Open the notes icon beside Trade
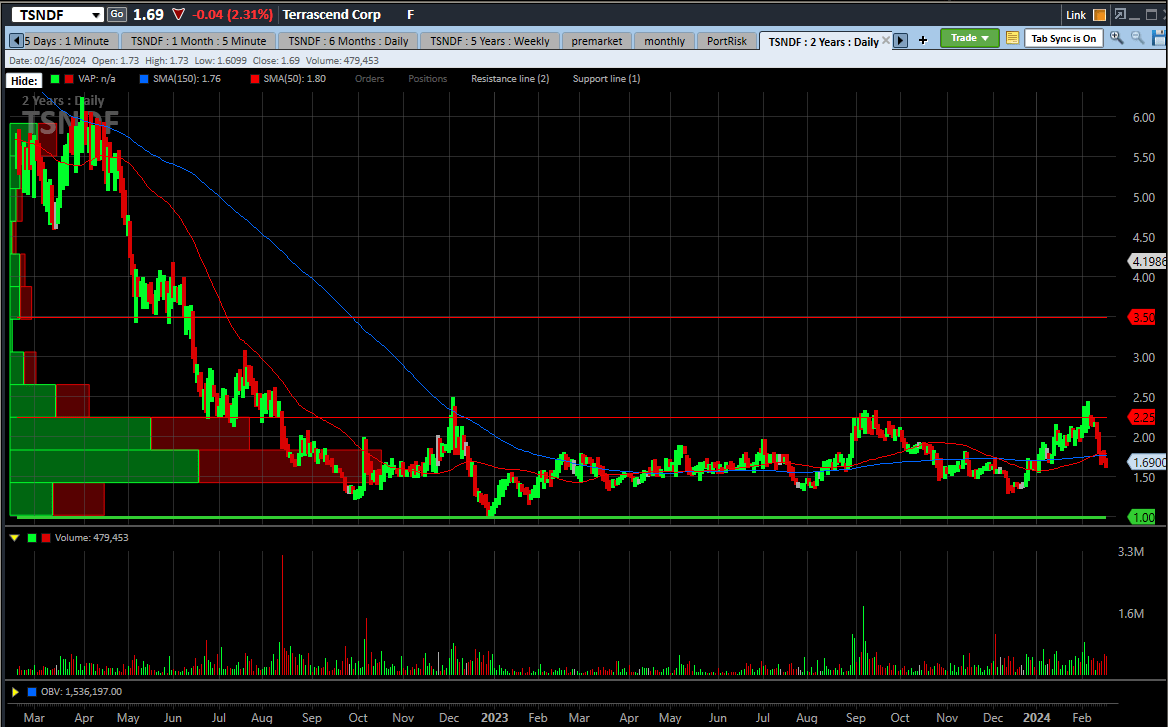1168x727 pixels. click(1012, 38)
